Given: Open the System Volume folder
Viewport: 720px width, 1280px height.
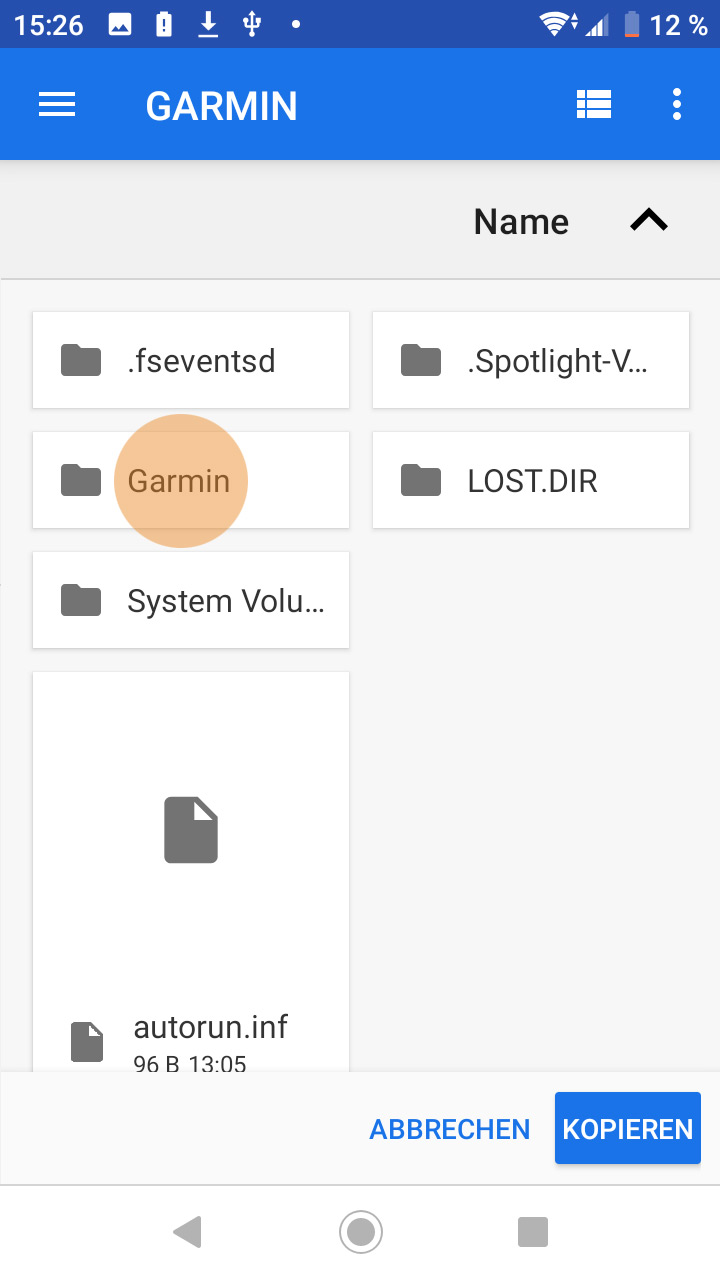Looking at the screenshot, I should pyautogui.click(x=191, y=600).
